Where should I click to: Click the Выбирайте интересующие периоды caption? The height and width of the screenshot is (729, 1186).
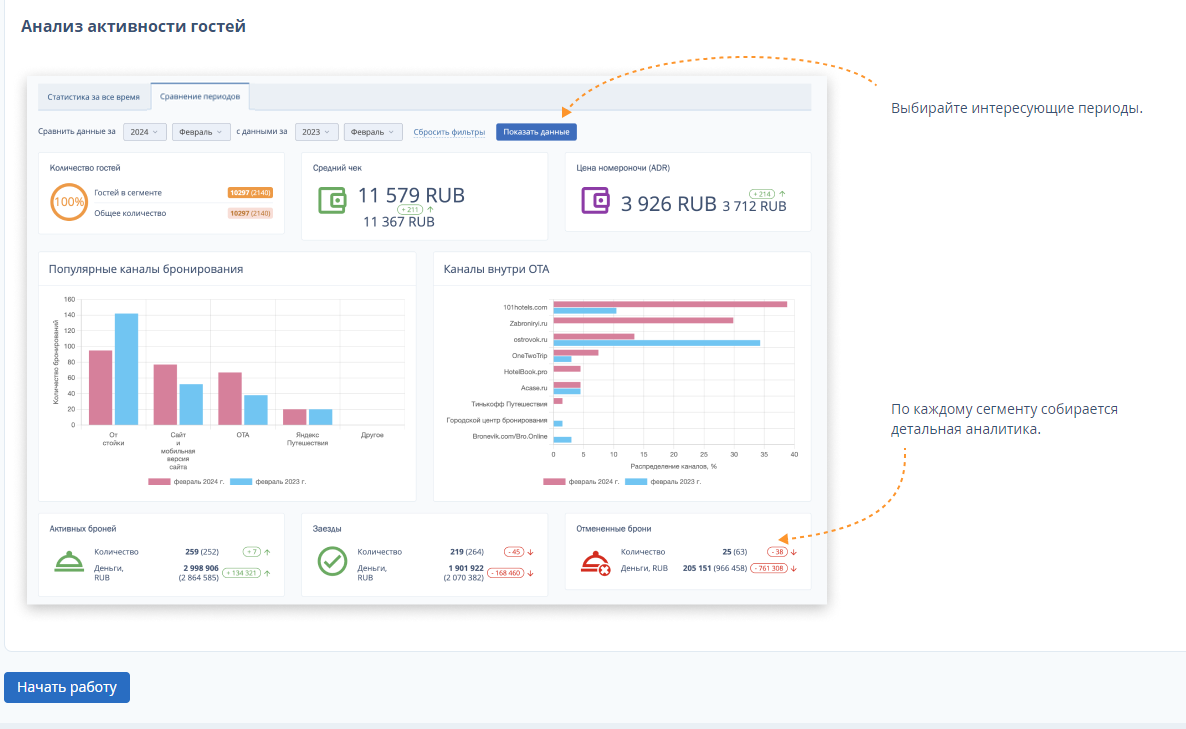(1017, 108)
